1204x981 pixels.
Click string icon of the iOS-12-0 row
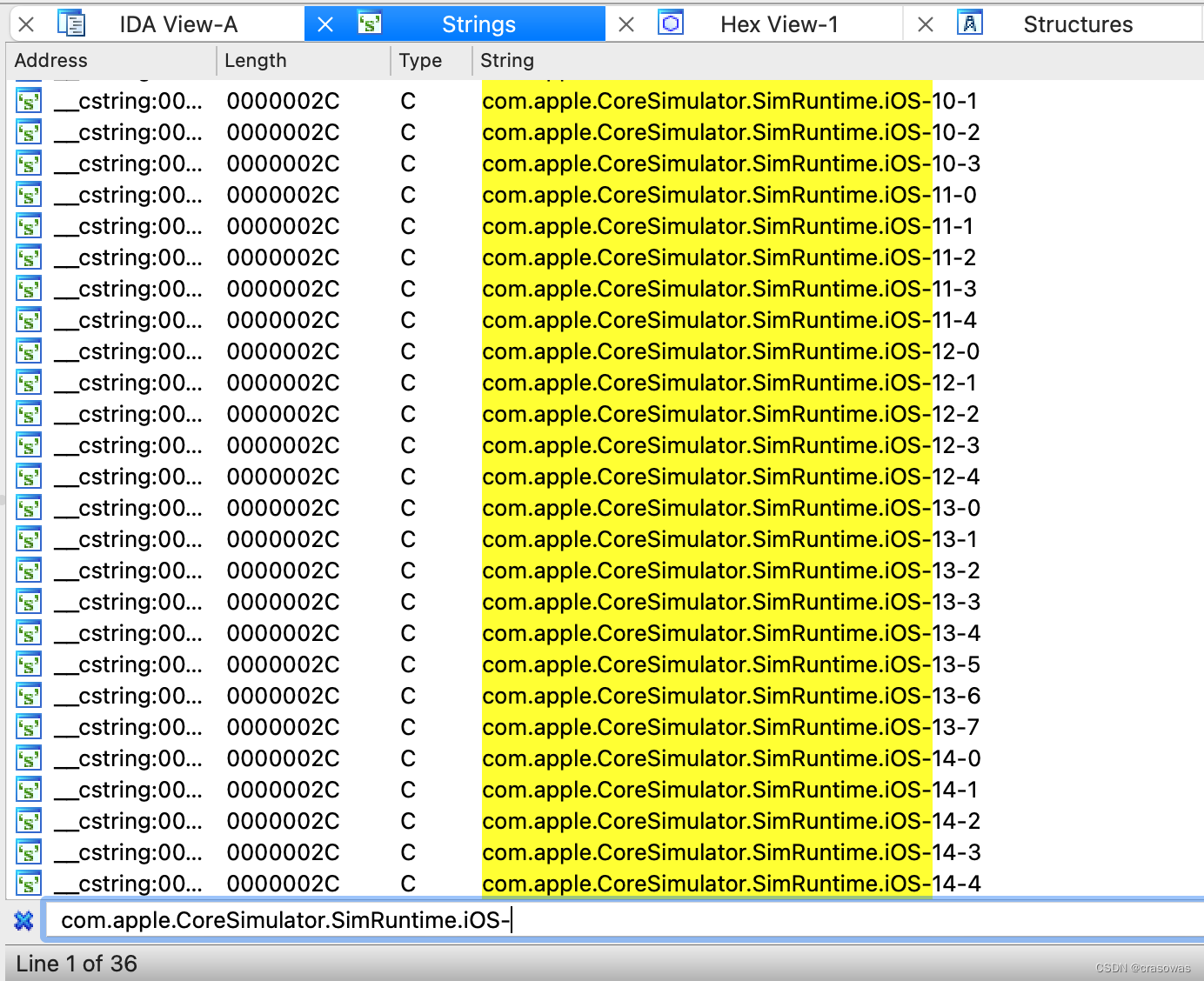[29, 351]
